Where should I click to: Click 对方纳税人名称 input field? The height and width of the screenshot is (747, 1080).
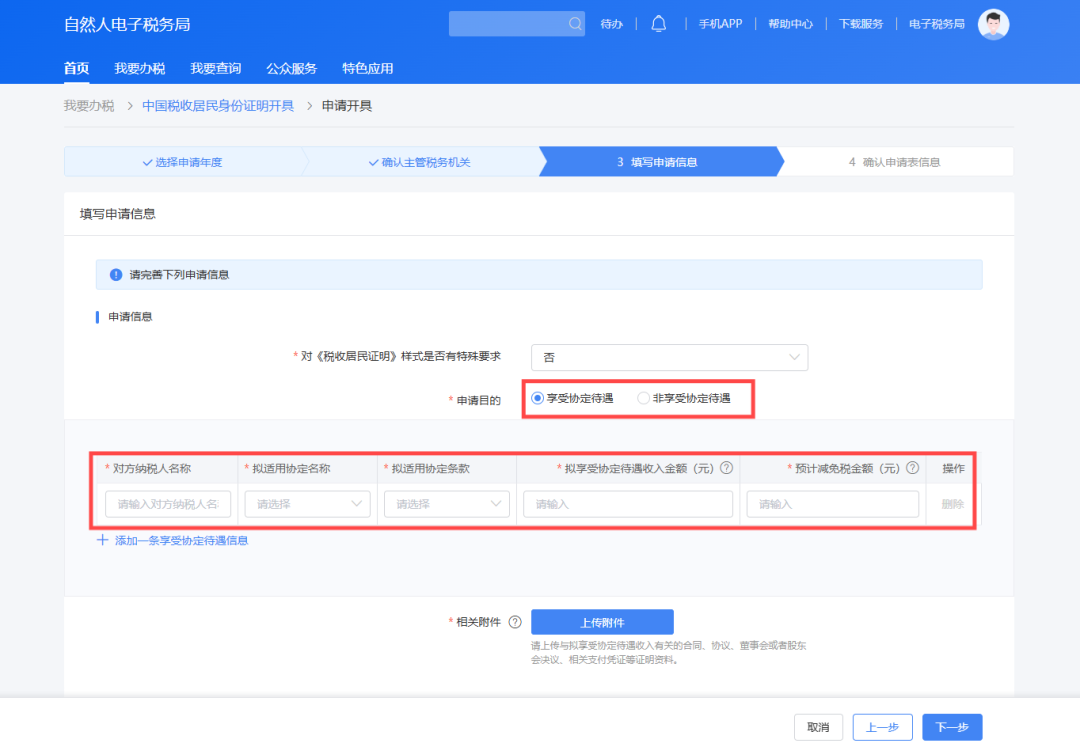click(x=168, y=504)
